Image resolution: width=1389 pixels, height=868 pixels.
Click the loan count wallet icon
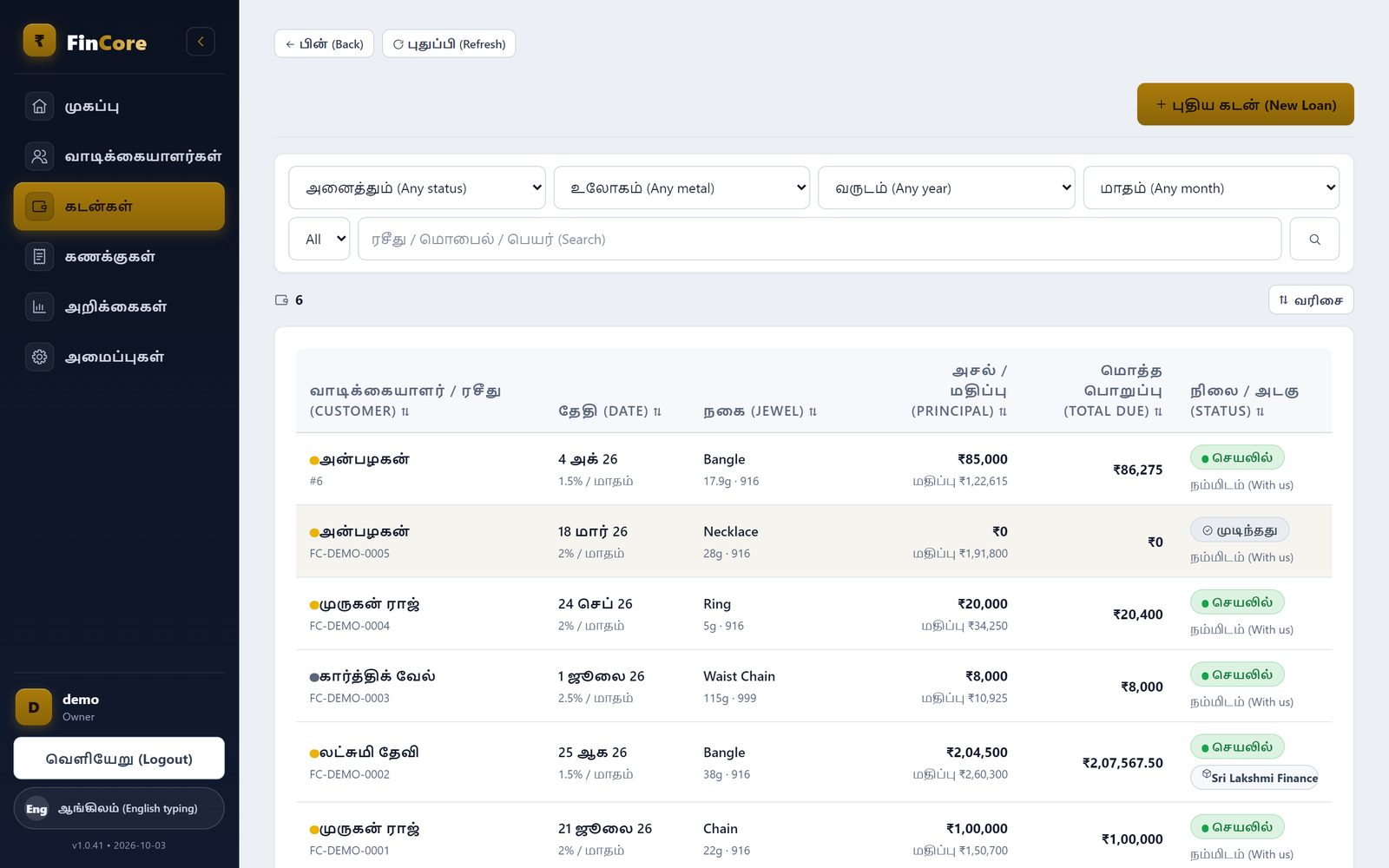(281, 300)
